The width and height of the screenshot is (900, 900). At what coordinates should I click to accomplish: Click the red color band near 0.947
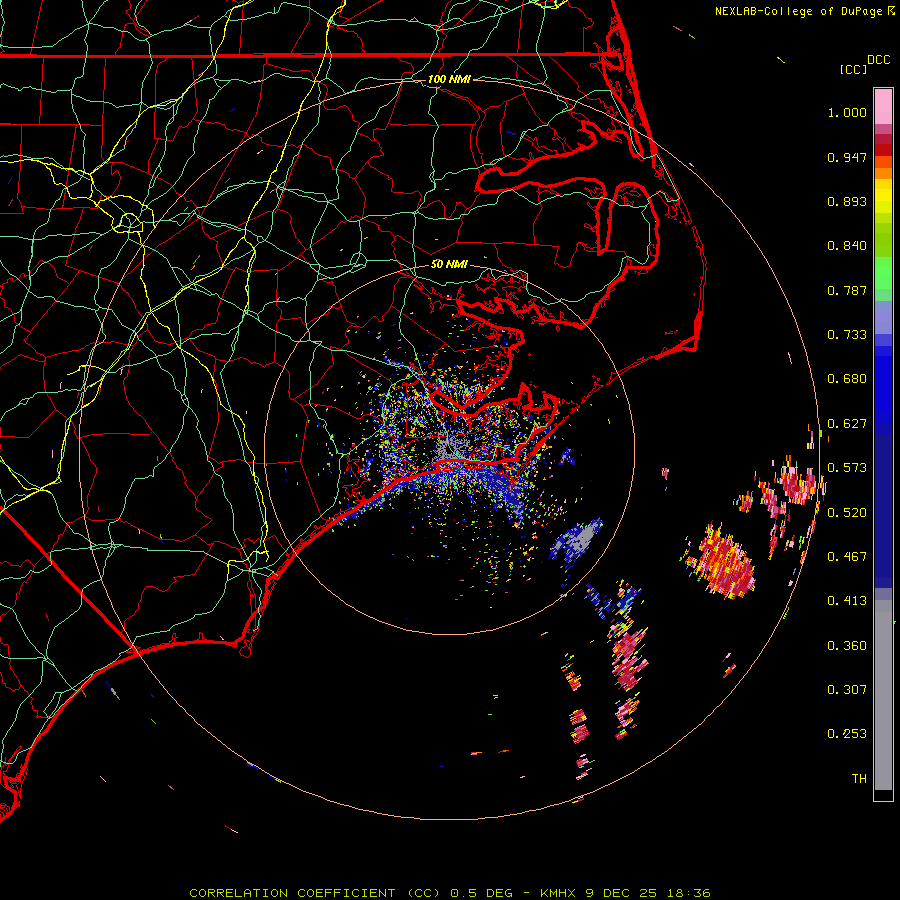pos(883,150)
